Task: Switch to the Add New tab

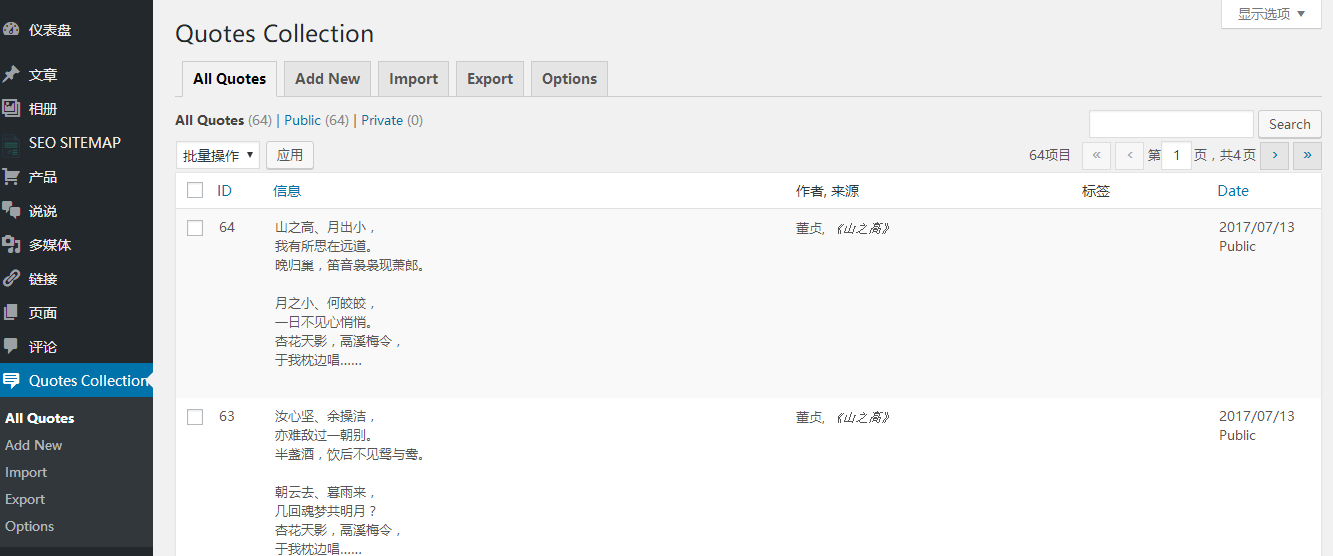Action: 327,79
